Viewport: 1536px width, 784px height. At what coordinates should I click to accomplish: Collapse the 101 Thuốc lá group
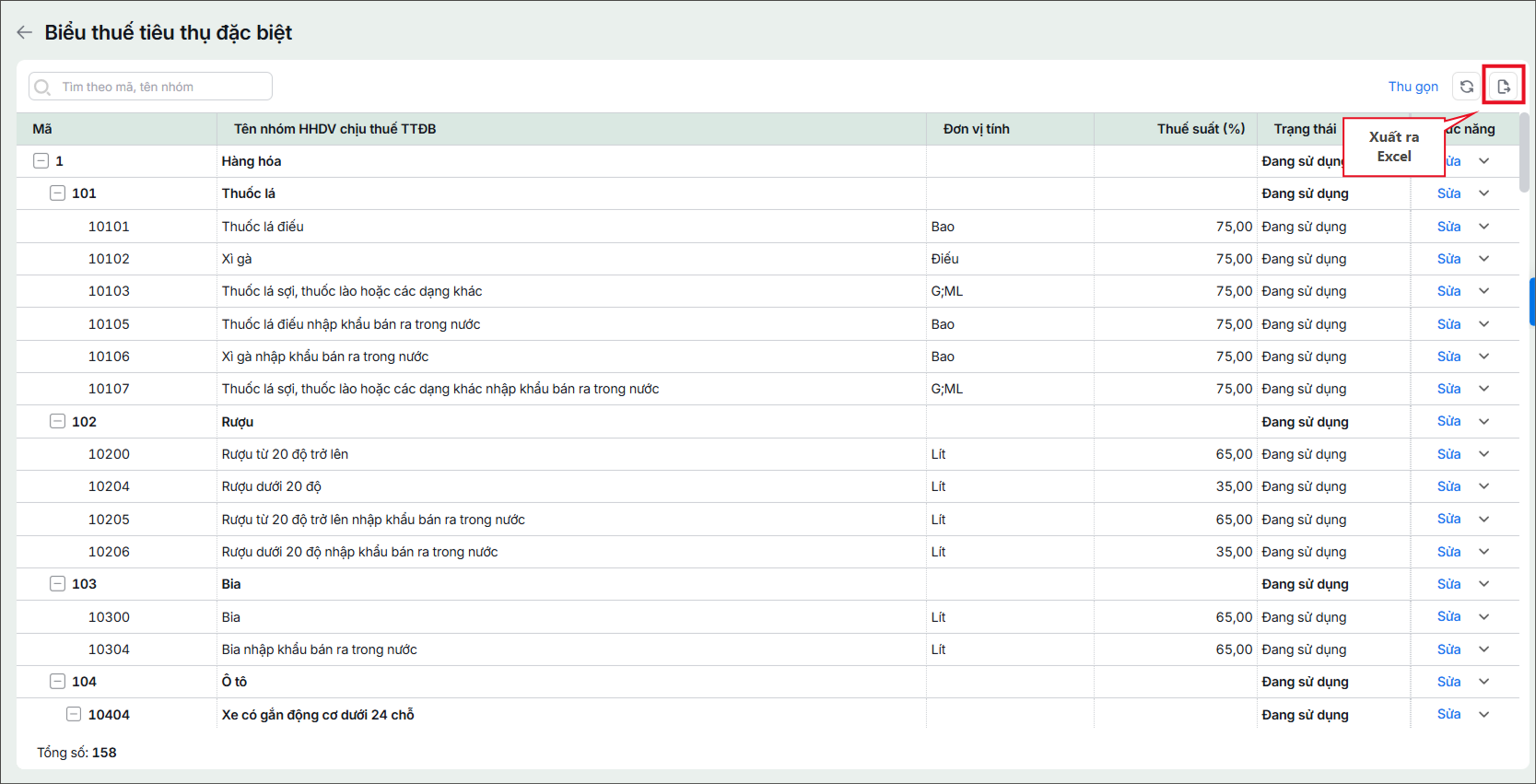pyautogui.click(x=57, y=193)
